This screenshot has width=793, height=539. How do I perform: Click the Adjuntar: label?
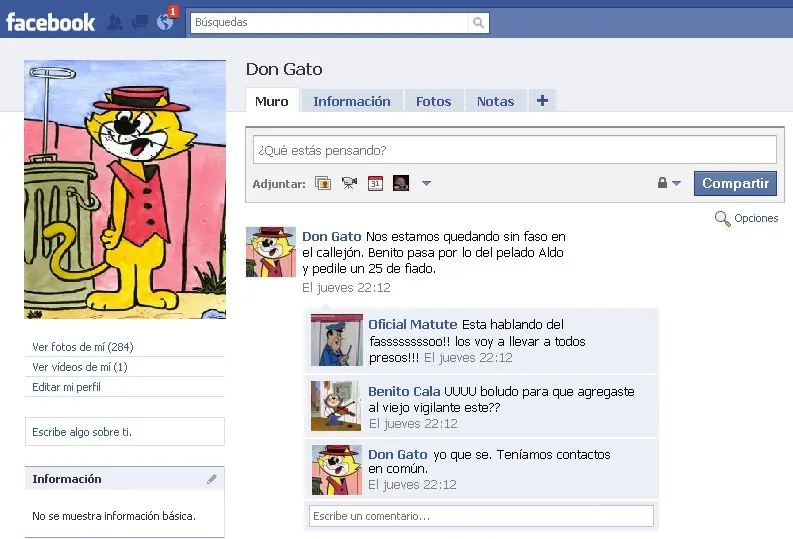(279, 184)
